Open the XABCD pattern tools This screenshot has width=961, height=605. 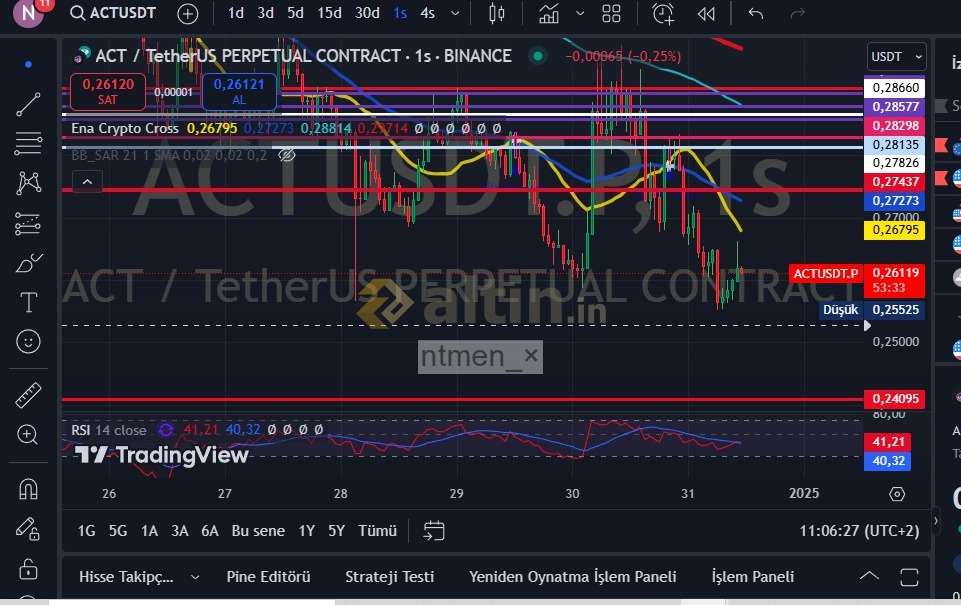click(28, 183)
